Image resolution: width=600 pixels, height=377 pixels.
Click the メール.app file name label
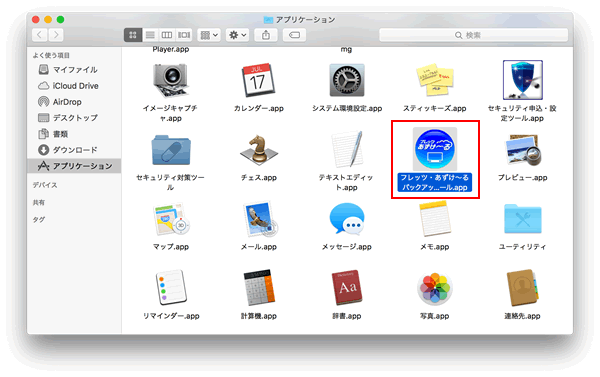coord(259,247)
